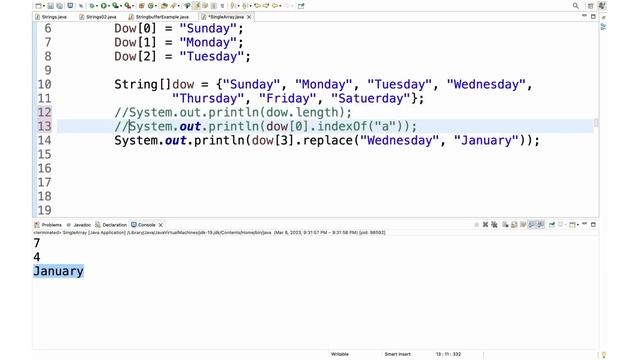
Task: Click the Writable status bar entry
Action: [x=340, y=354]
